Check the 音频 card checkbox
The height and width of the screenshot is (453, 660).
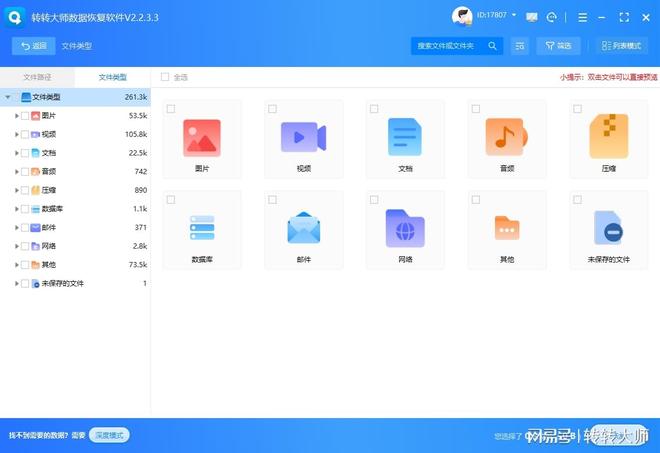tap(476, 109)
